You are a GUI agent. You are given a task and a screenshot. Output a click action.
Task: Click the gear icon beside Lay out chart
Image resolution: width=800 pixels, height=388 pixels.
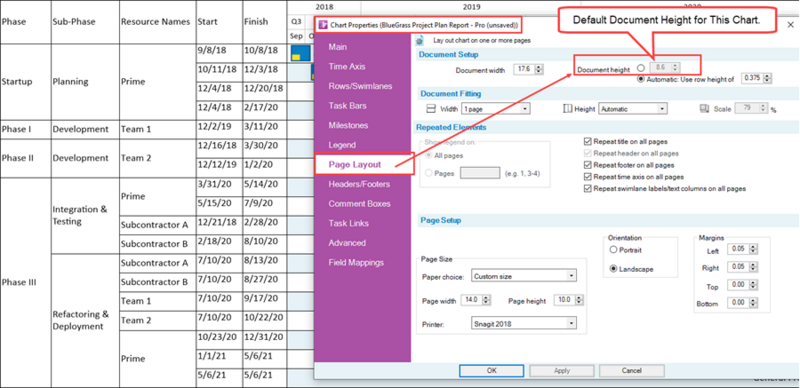pos(420,41)
